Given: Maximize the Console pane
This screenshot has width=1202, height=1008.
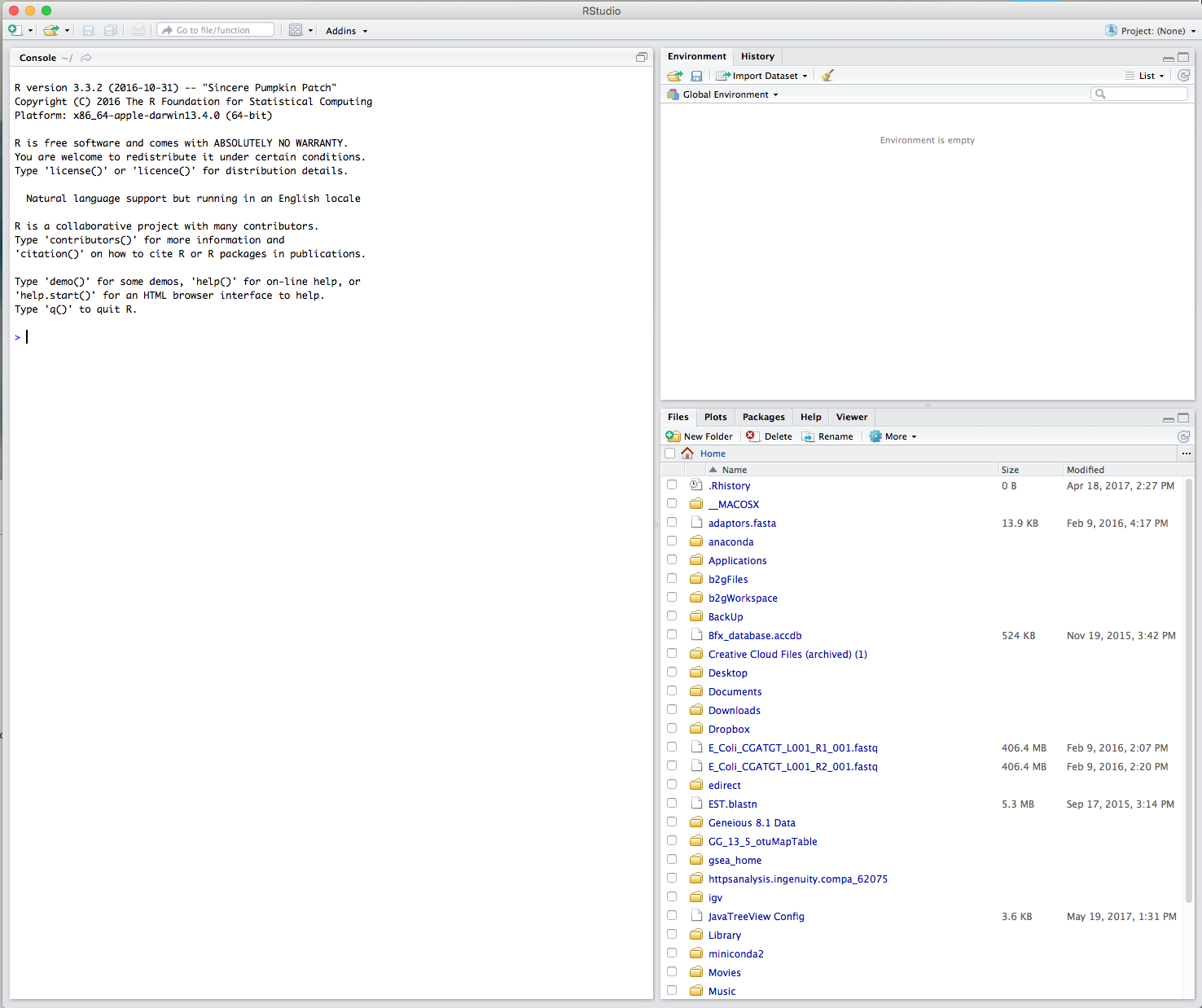Looking at the screenshot, I should [642, 57].
